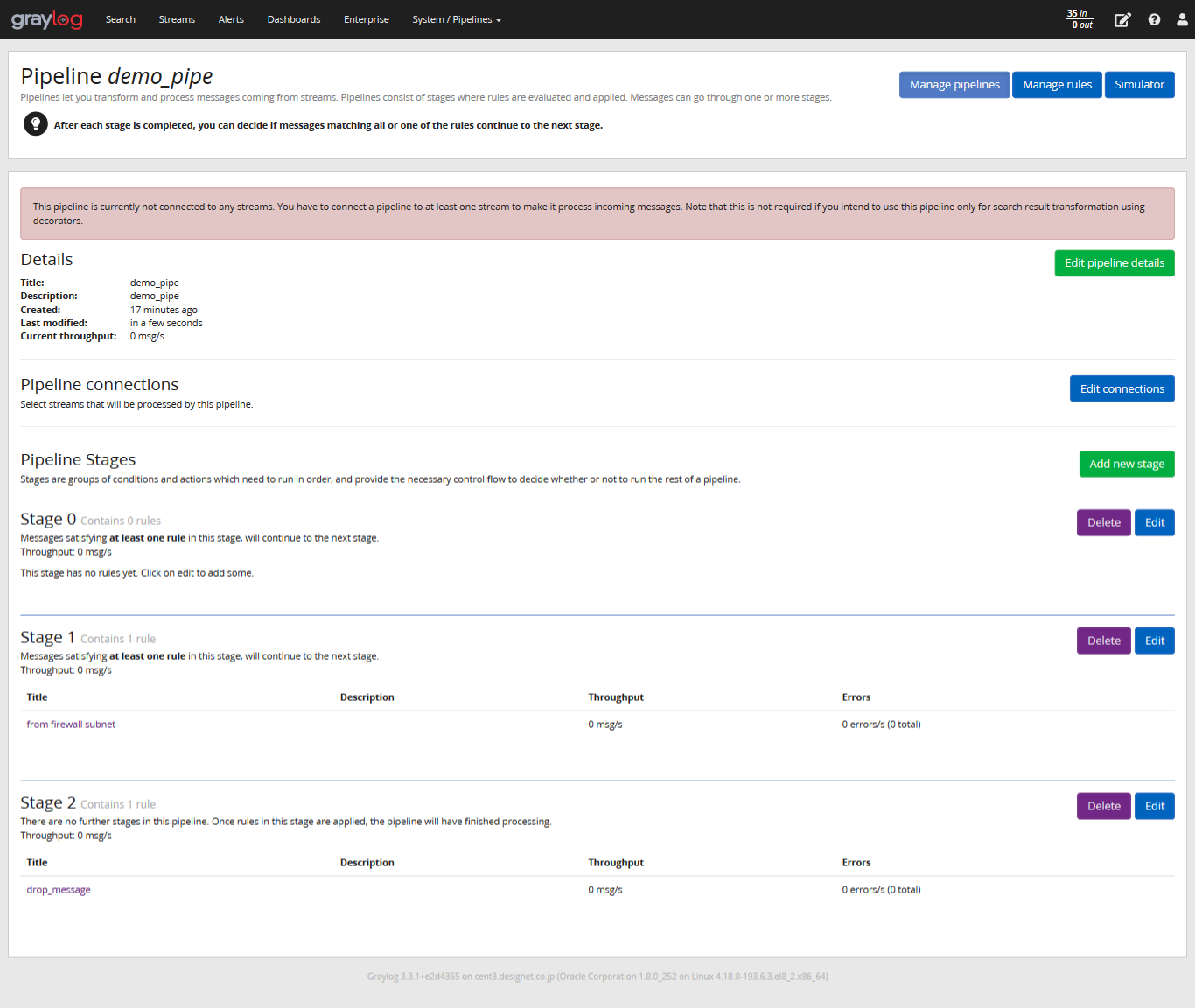Click the 'Current throughput: 0 msg/s' value
This screenshot has width=1195, height=1008.
[x=147, y=336]
